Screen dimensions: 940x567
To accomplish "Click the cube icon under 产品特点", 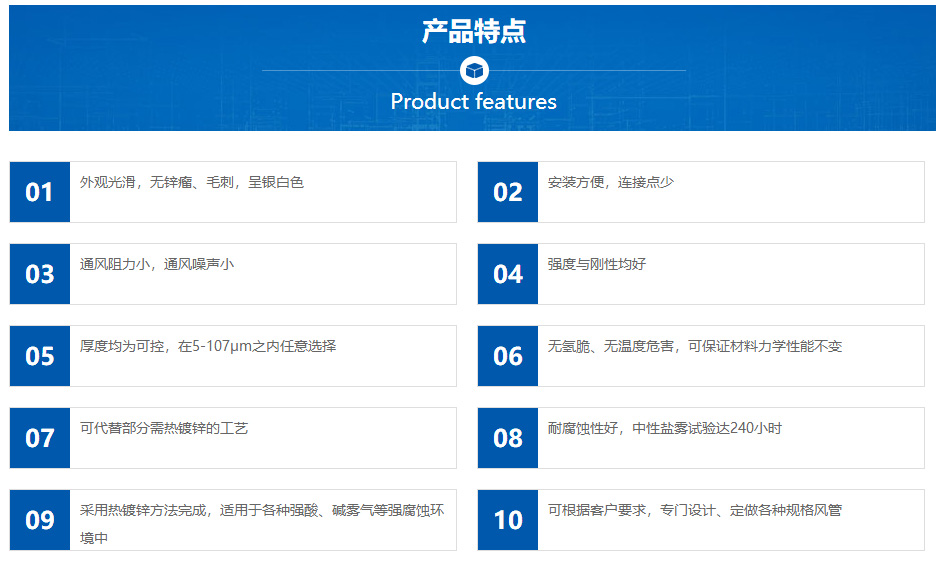I will point(474,71).
